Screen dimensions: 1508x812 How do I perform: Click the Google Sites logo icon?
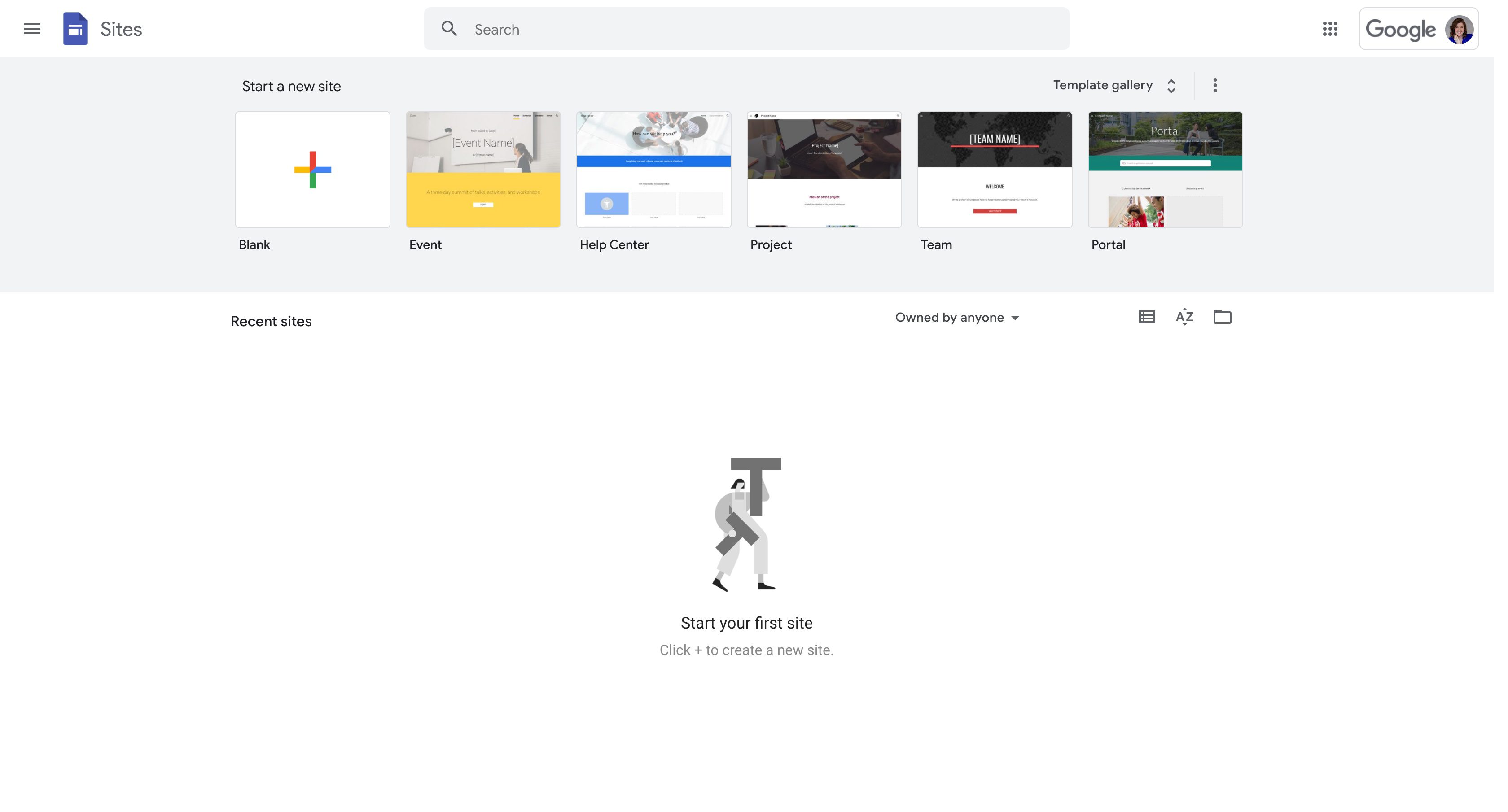coord(75,29)
